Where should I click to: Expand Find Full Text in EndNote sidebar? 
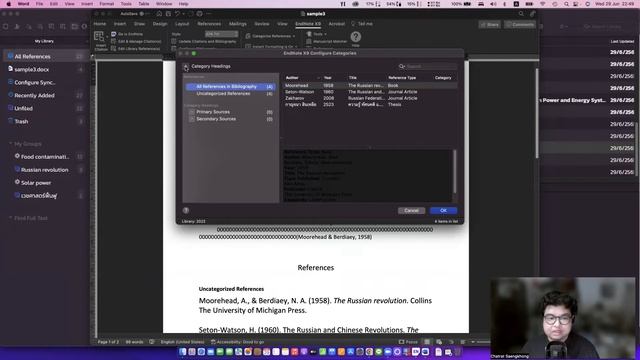pyautogui.click(x=11, y=218)
